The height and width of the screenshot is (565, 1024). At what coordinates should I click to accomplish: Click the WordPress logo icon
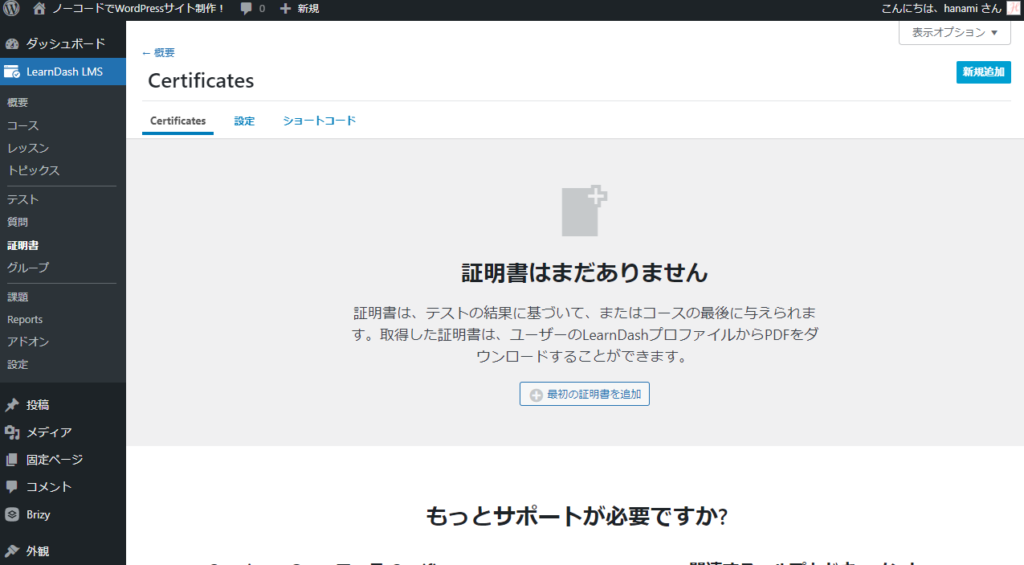11,8
